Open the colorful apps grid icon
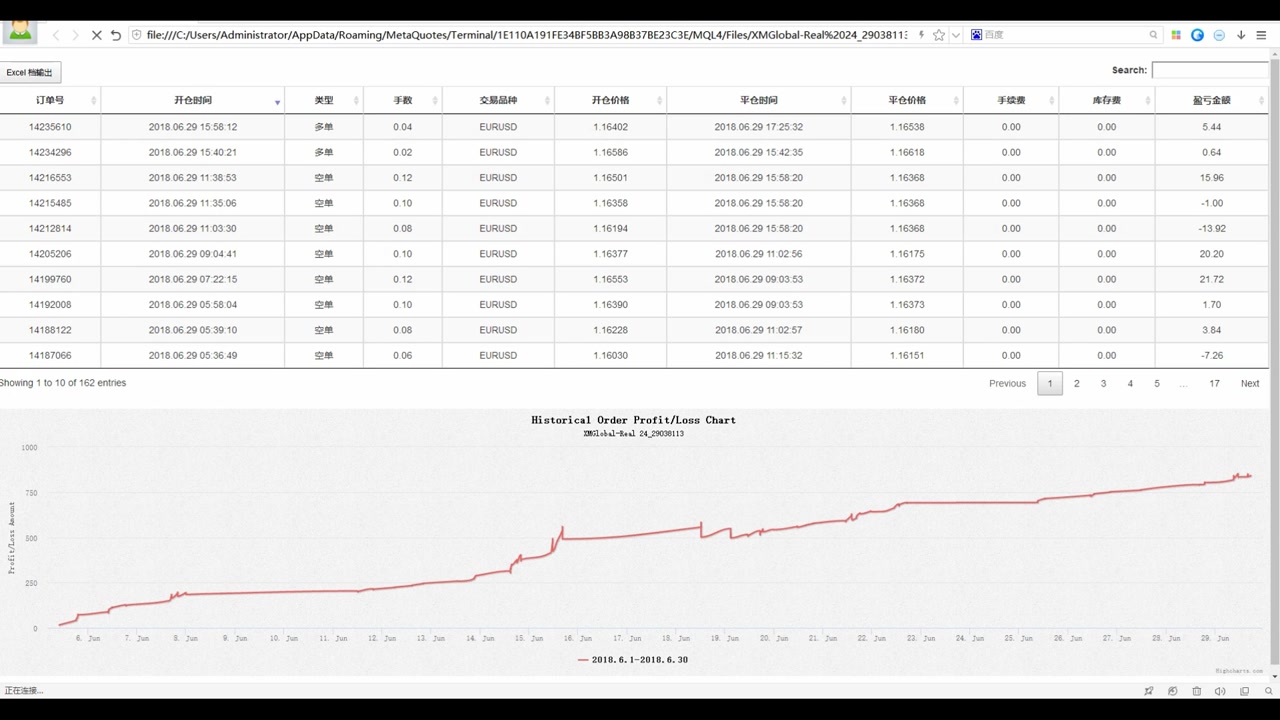 1176,35
